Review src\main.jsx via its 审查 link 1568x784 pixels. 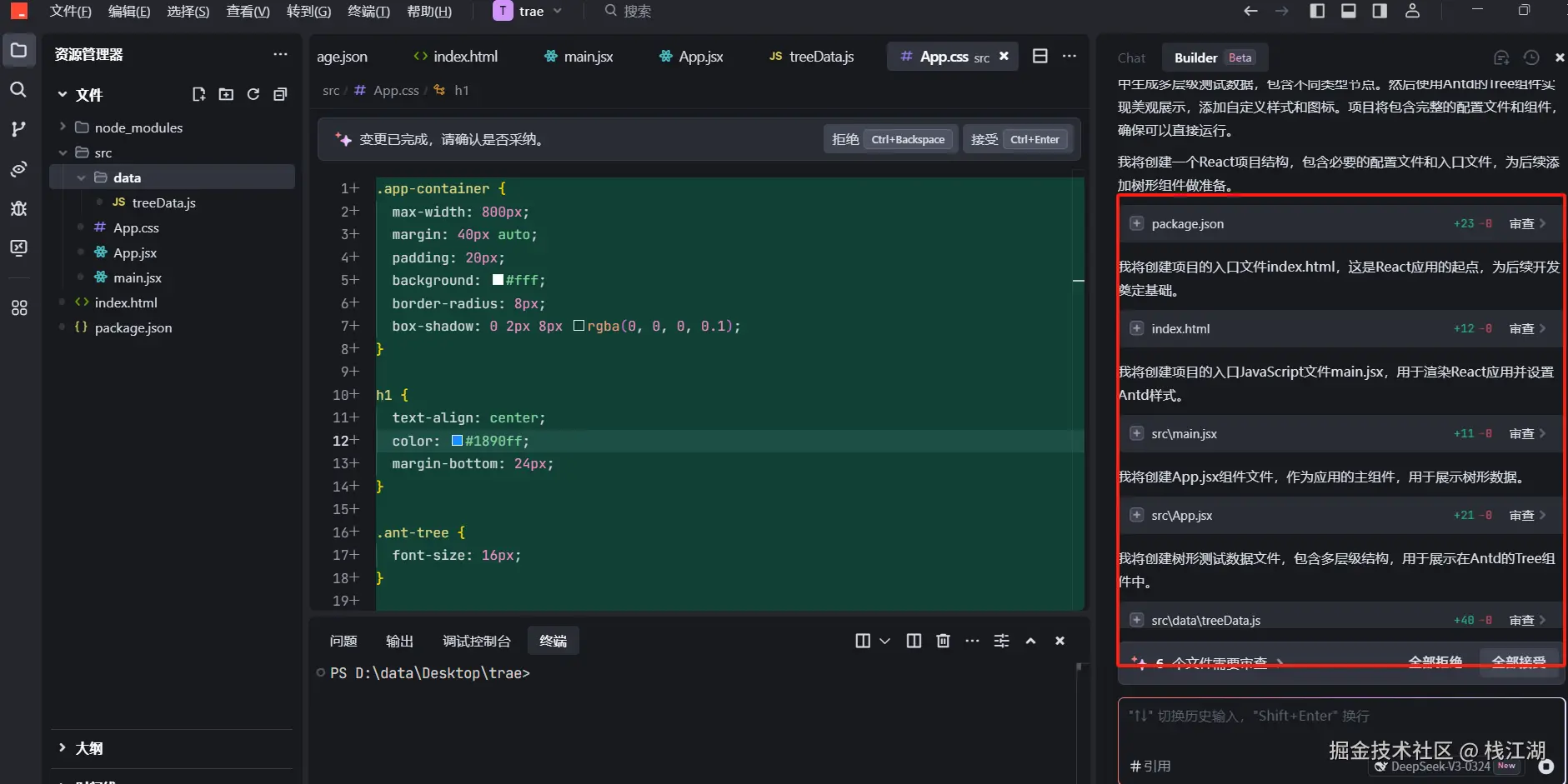coord(1528,433)
